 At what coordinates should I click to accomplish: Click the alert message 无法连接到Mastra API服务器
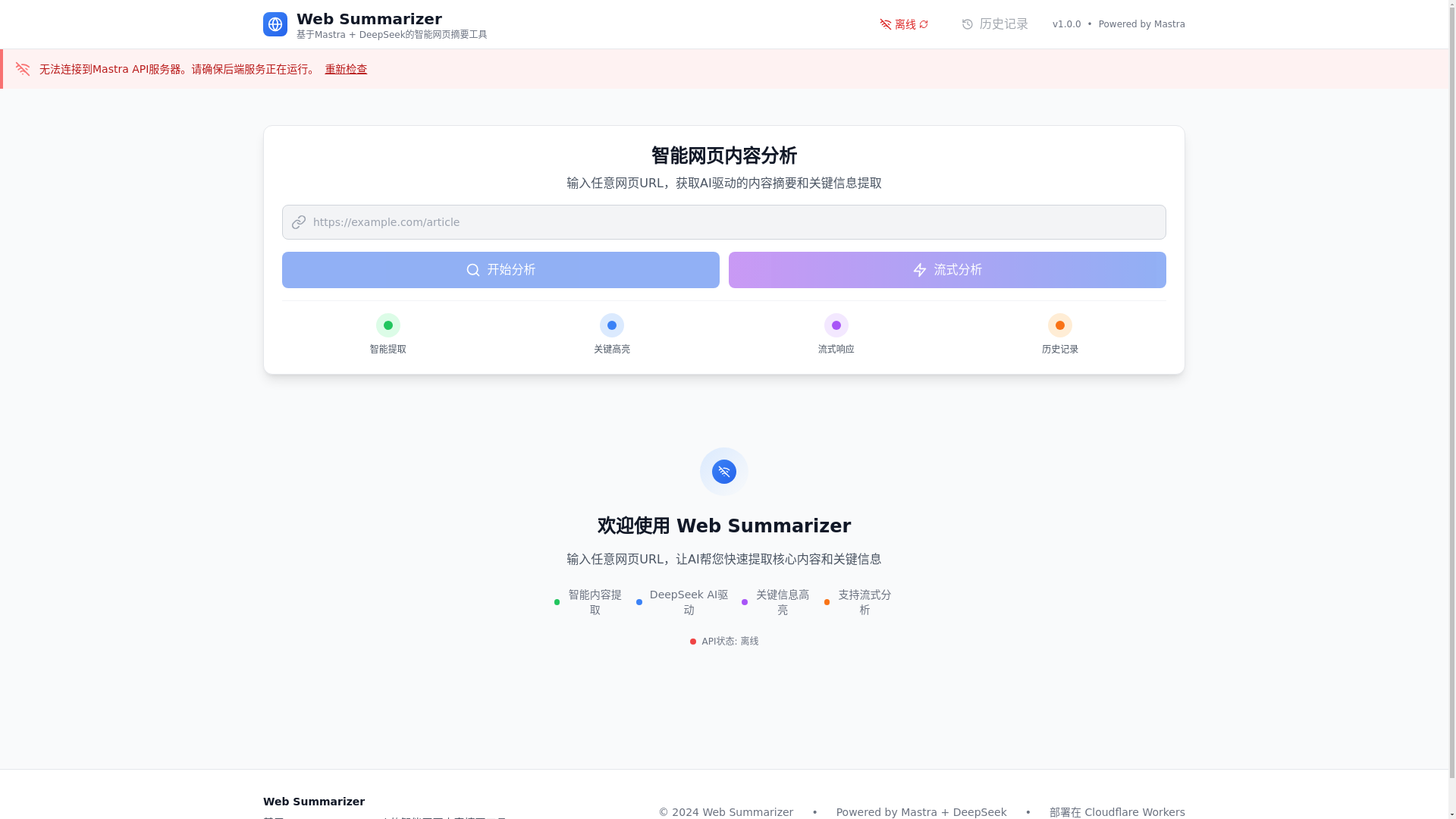[179, 69]
